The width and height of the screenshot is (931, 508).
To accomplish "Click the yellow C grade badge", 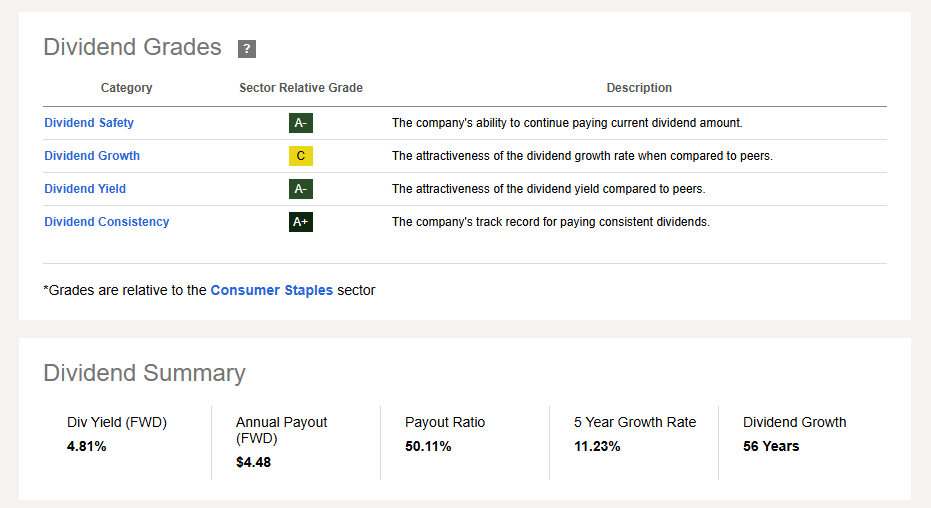I will point(301,156).
